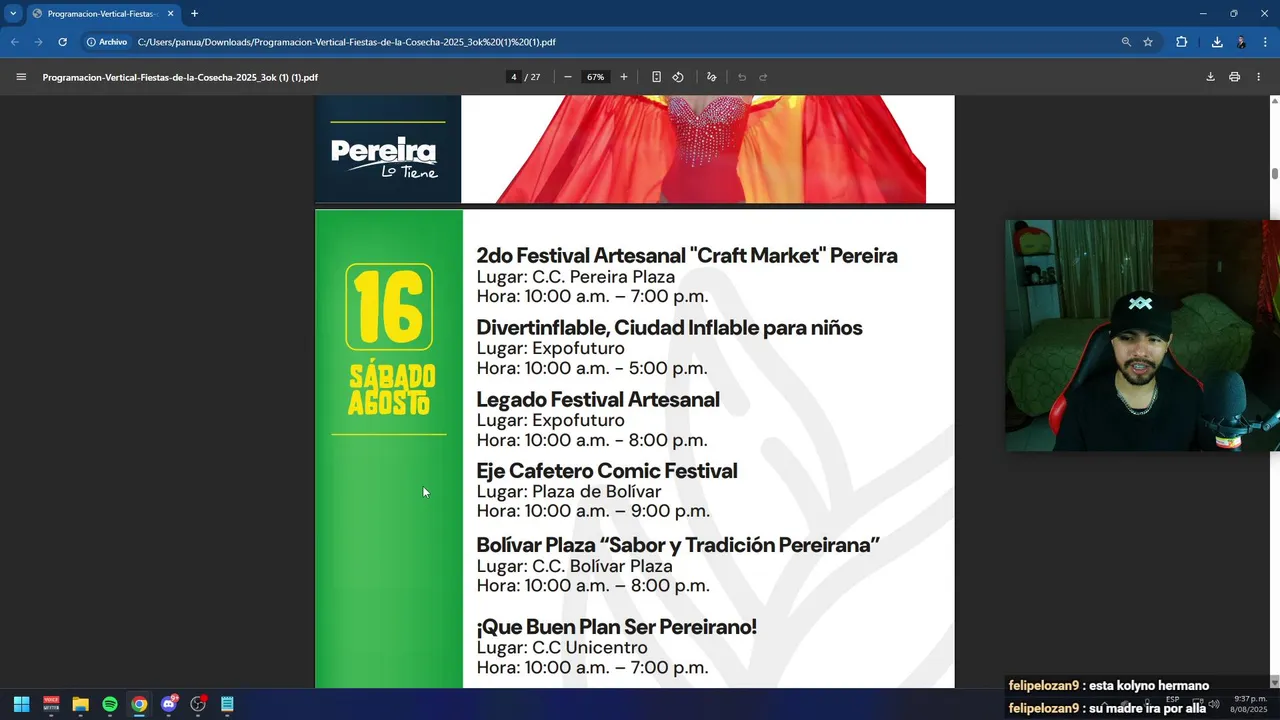Open the Windows Start menu
Viewport: 1280px width, 720px height.
click(21, 704)
